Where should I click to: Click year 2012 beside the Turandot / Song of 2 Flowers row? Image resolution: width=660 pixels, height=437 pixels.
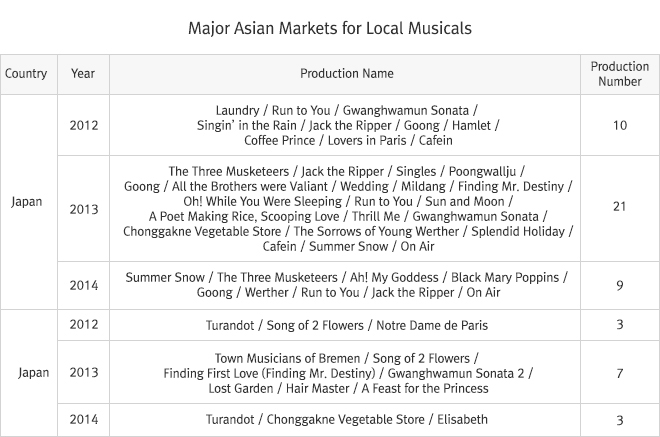(84, 325)
